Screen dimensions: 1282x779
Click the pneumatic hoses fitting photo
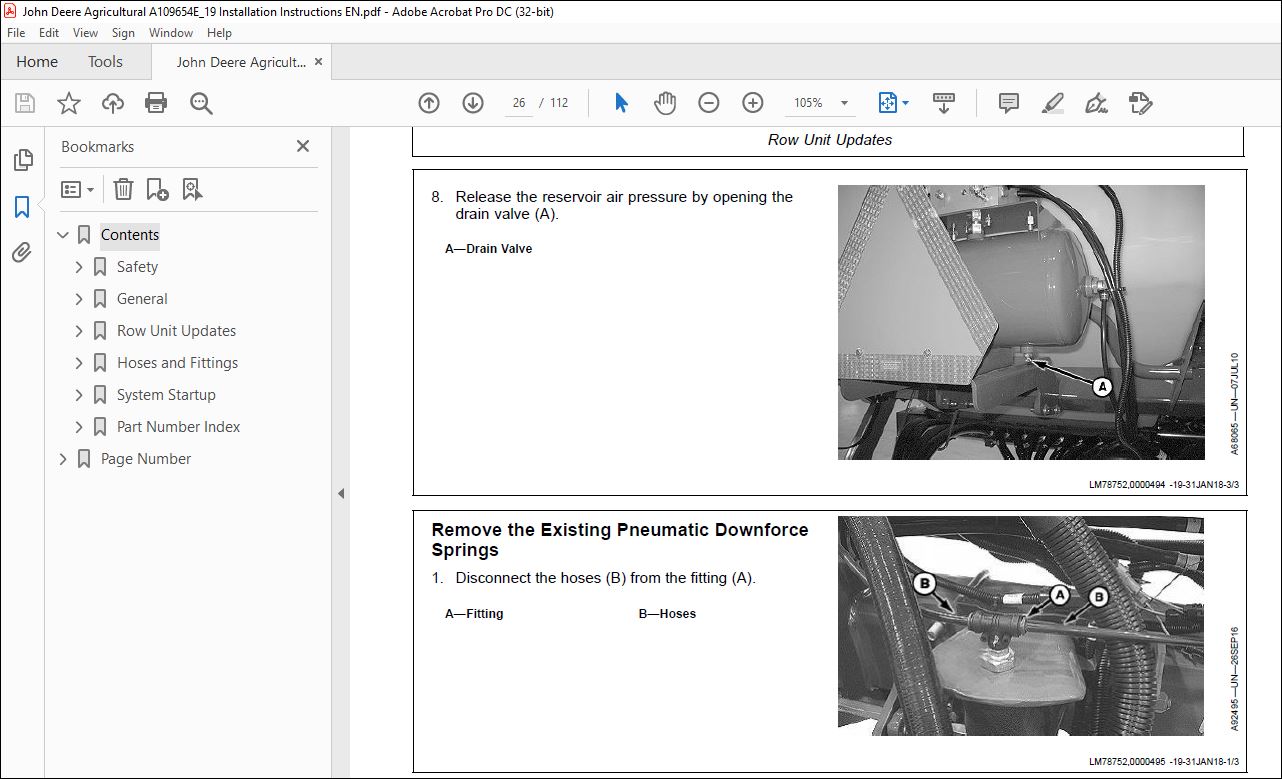(1021, 626)
